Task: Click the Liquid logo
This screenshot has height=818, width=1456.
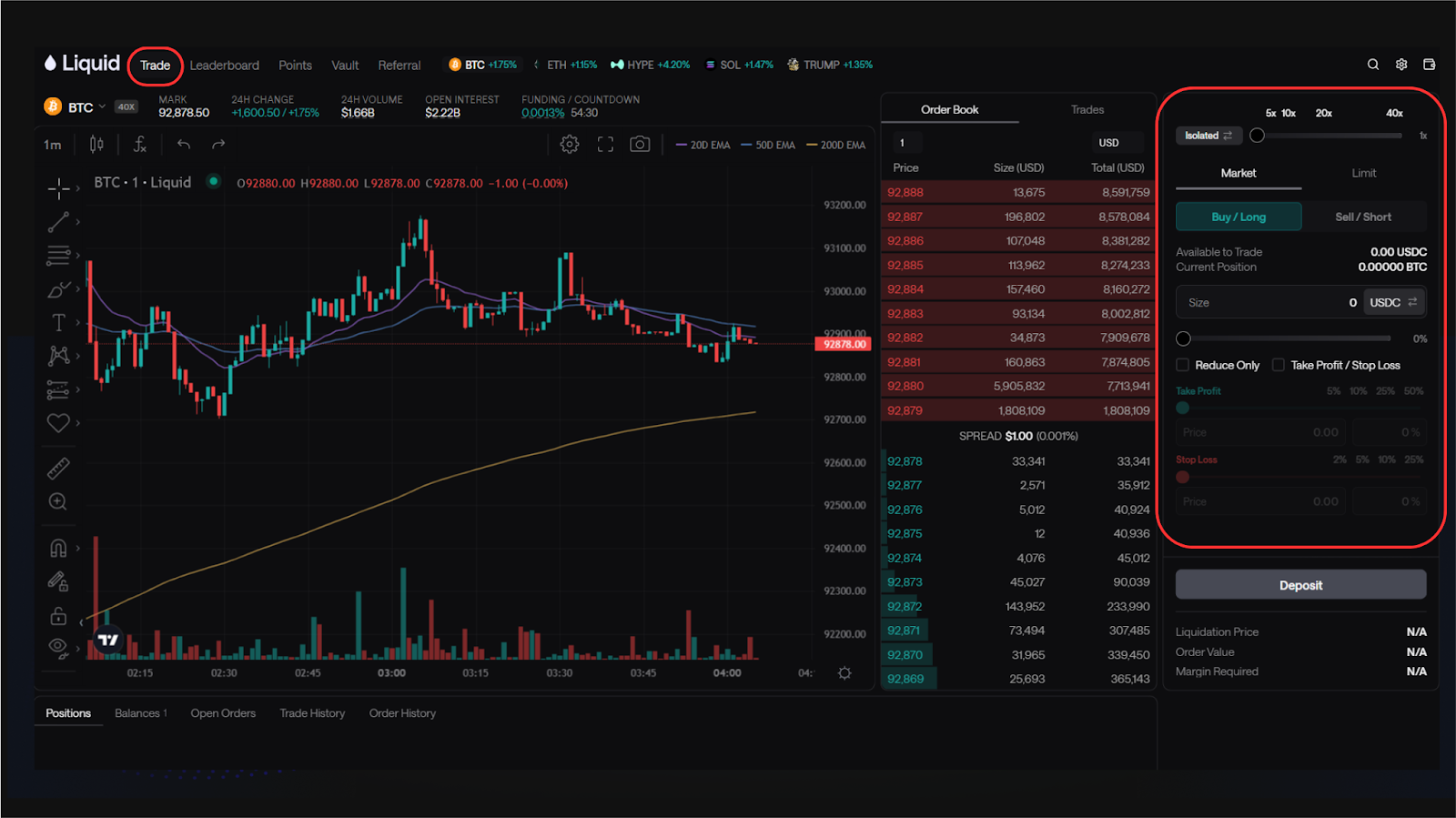Action: [x=82, y=64]
